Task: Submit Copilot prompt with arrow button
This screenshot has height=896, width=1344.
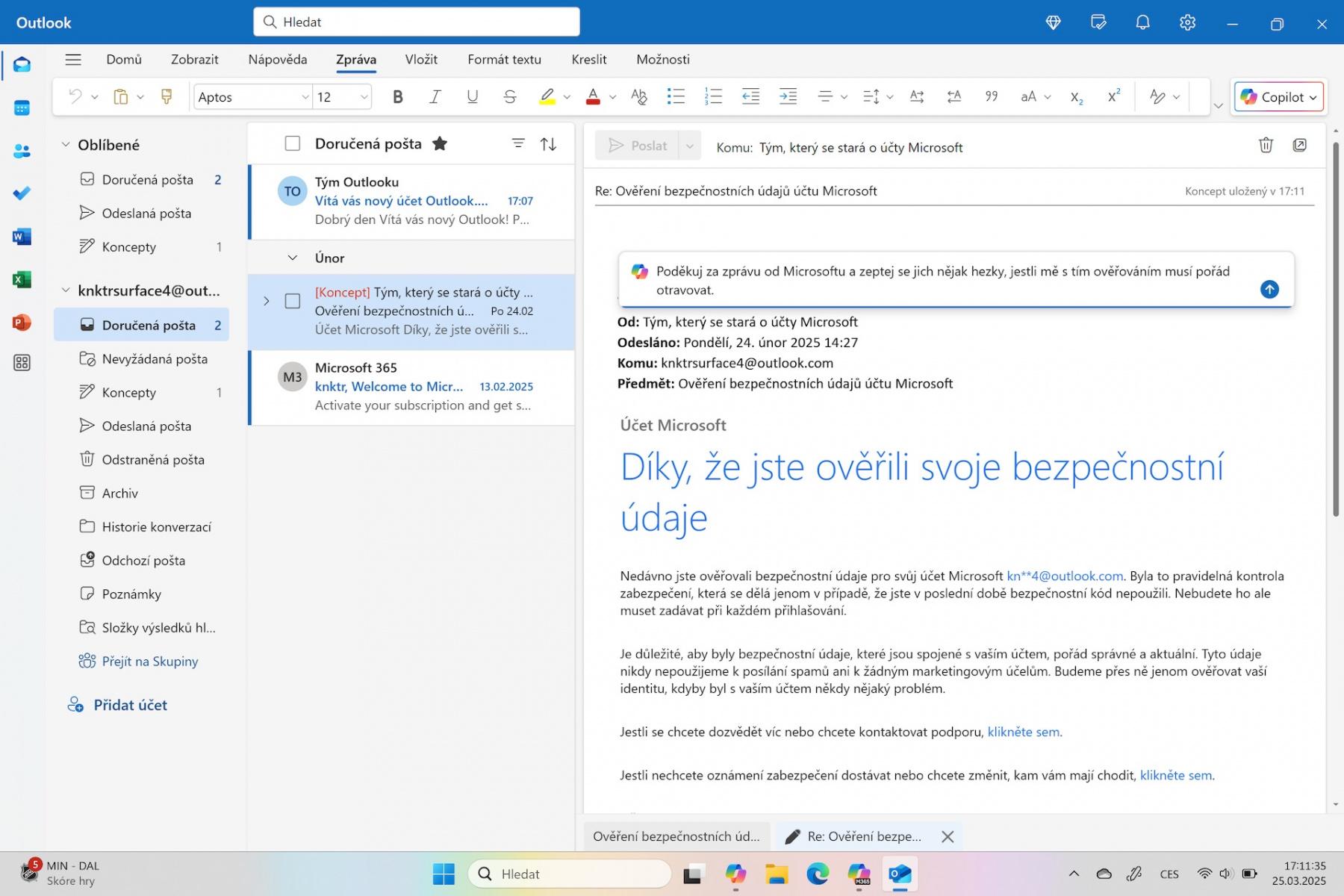Action: (1269, 290)
